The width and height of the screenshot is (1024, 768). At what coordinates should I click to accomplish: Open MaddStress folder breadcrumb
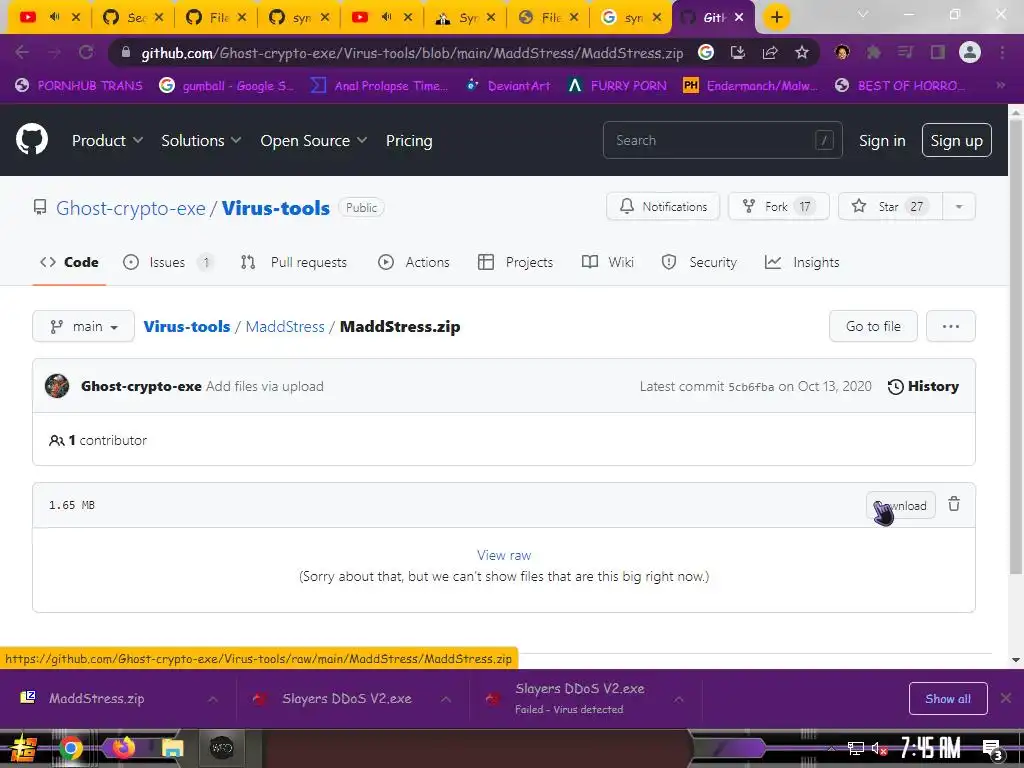pos(285,327)
